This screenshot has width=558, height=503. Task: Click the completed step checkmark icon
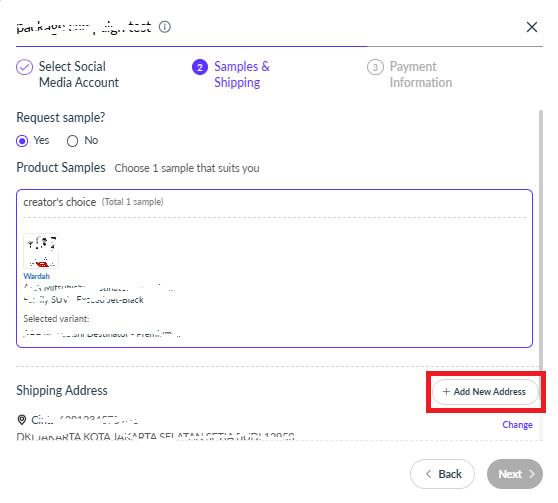25,67
